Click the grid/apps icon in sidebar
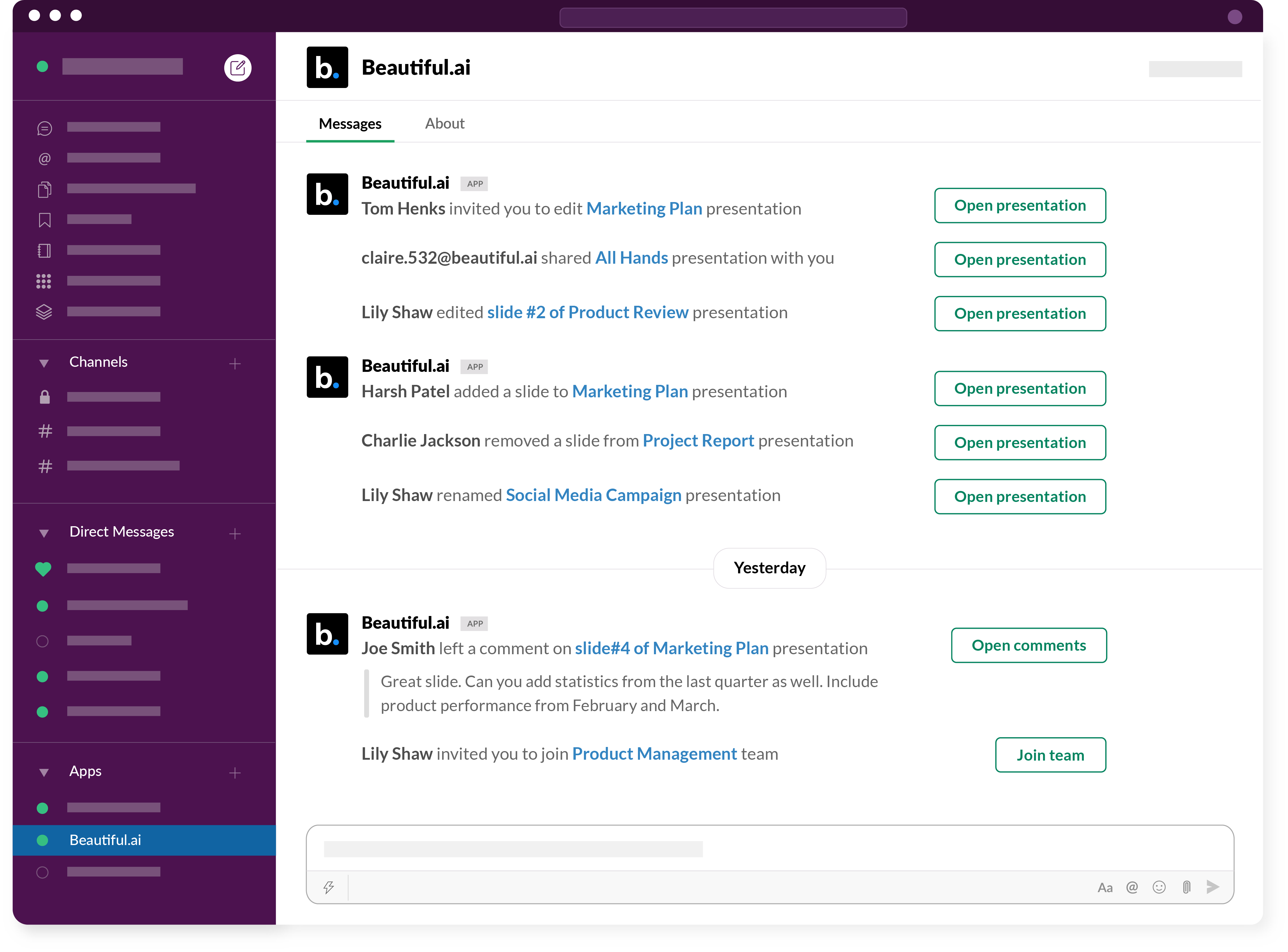Screen dimensions: 1288x952 point(44,281)
